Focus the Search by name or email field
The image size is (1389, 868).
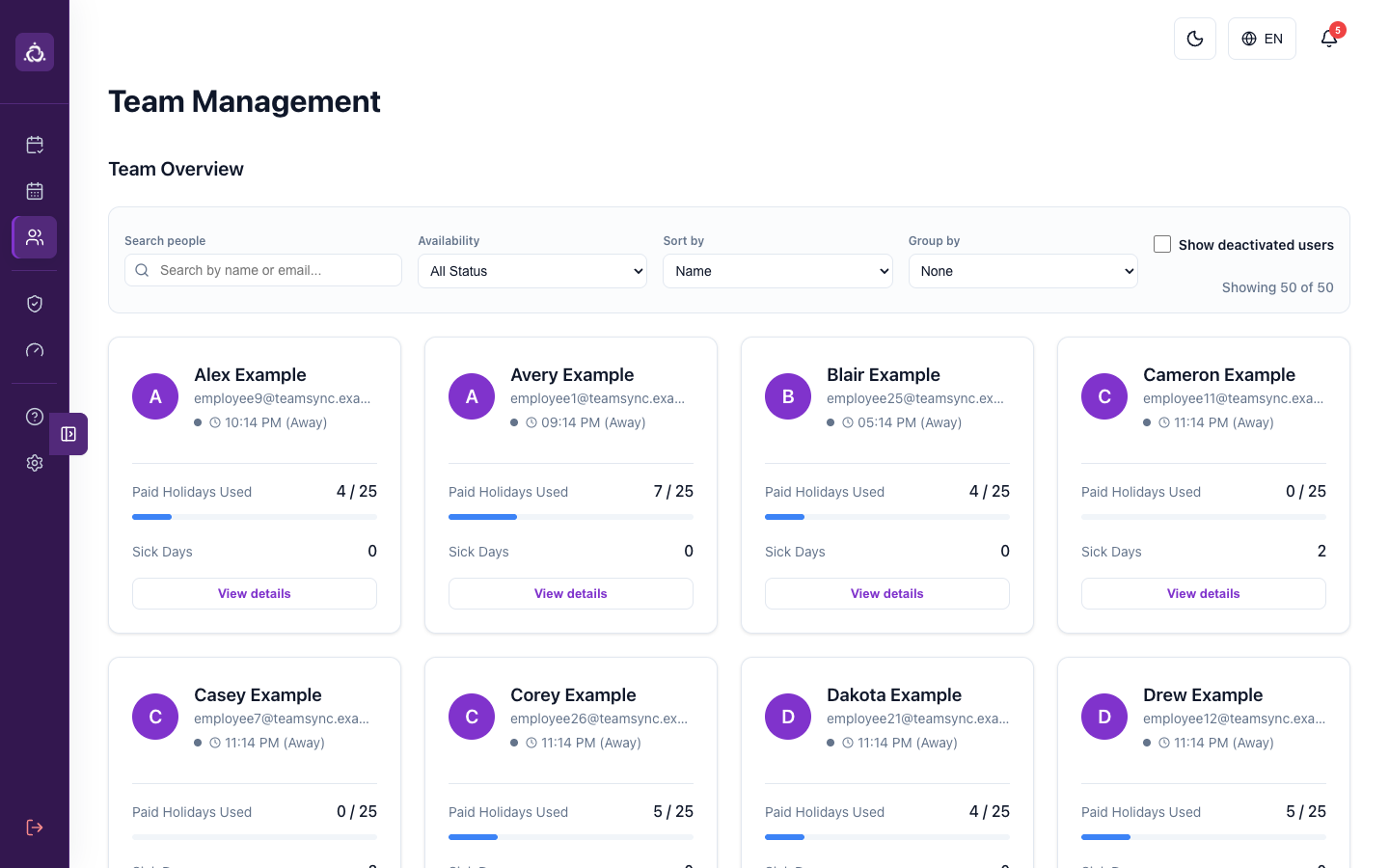tap(263, 270)
